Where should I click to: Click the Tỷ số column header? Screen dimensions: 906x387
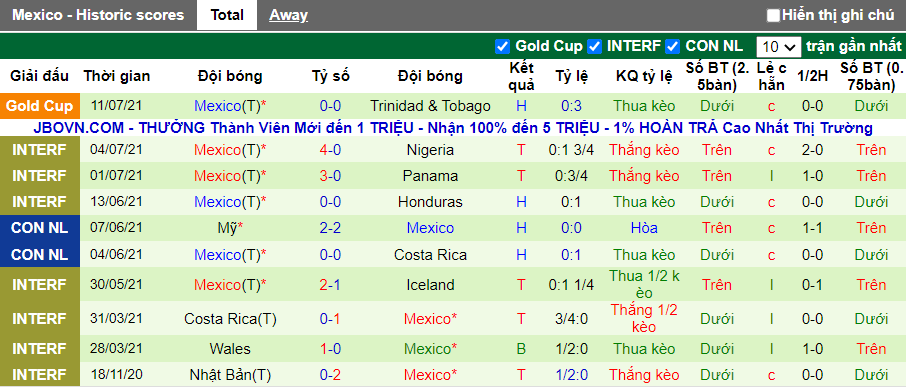coord(331,76)
